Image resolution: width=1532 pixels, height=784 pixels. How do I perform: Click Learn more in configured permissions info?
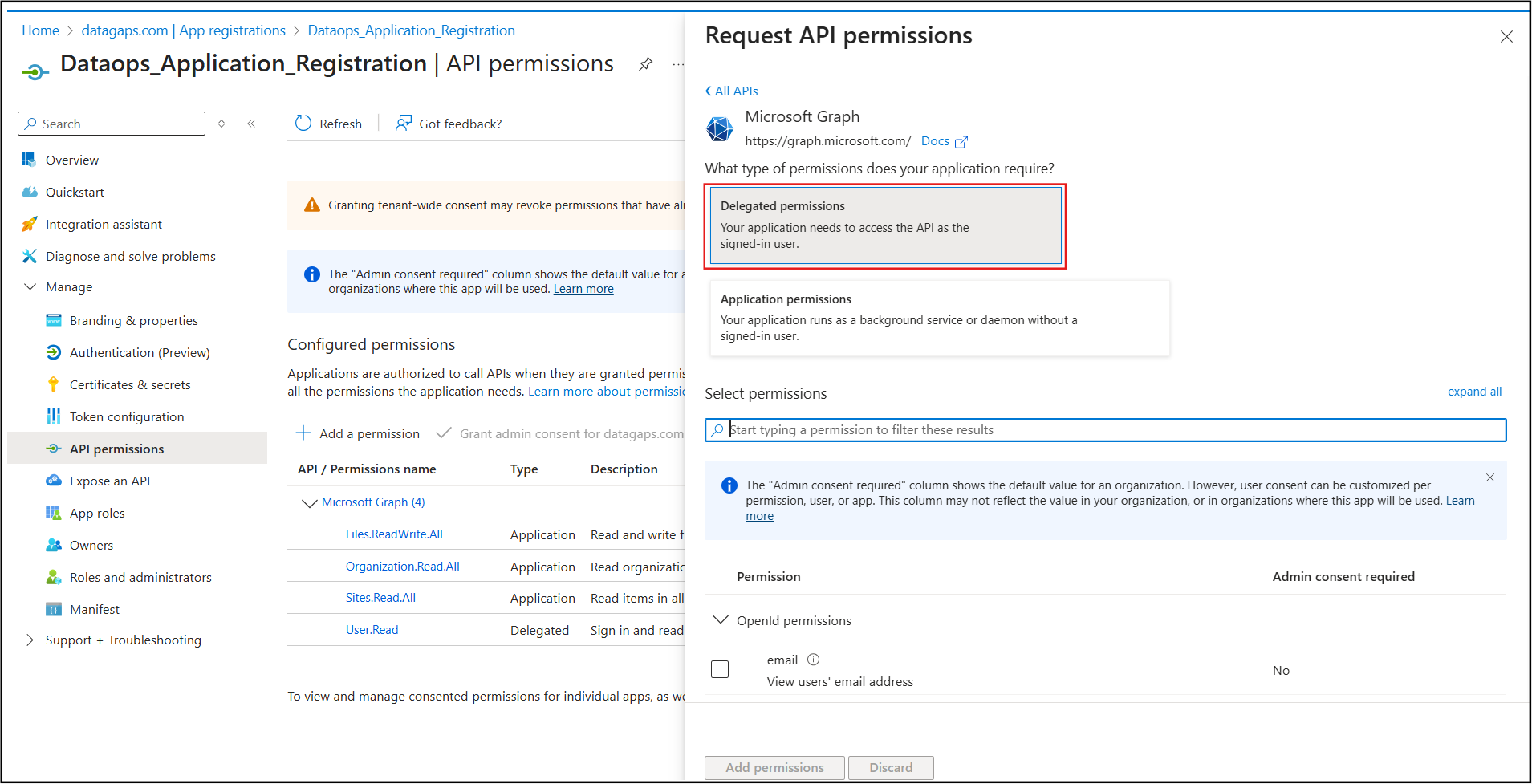click(583, 289)
